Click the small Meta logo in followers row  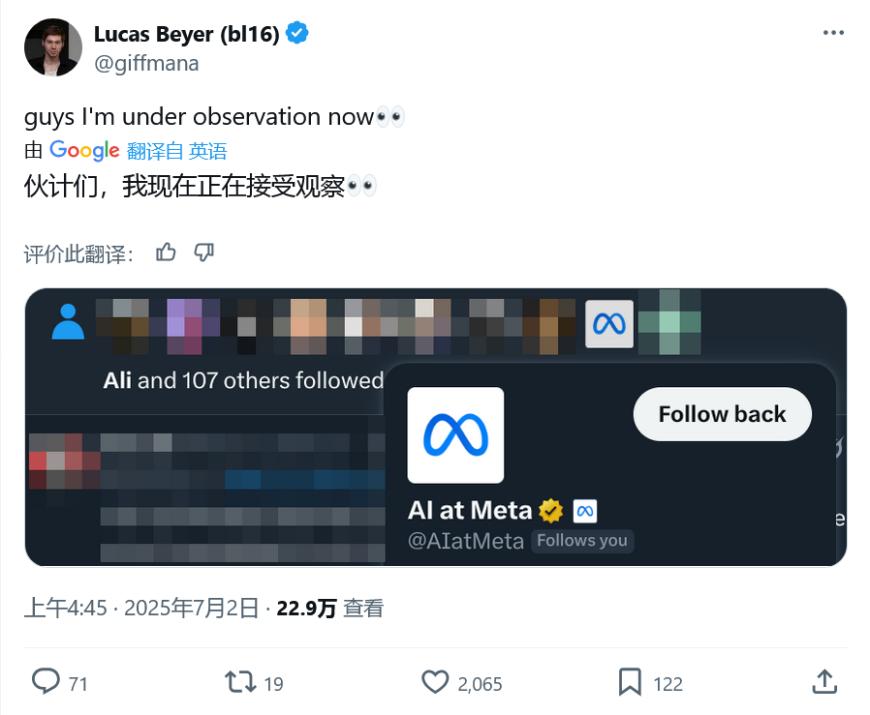609,324
